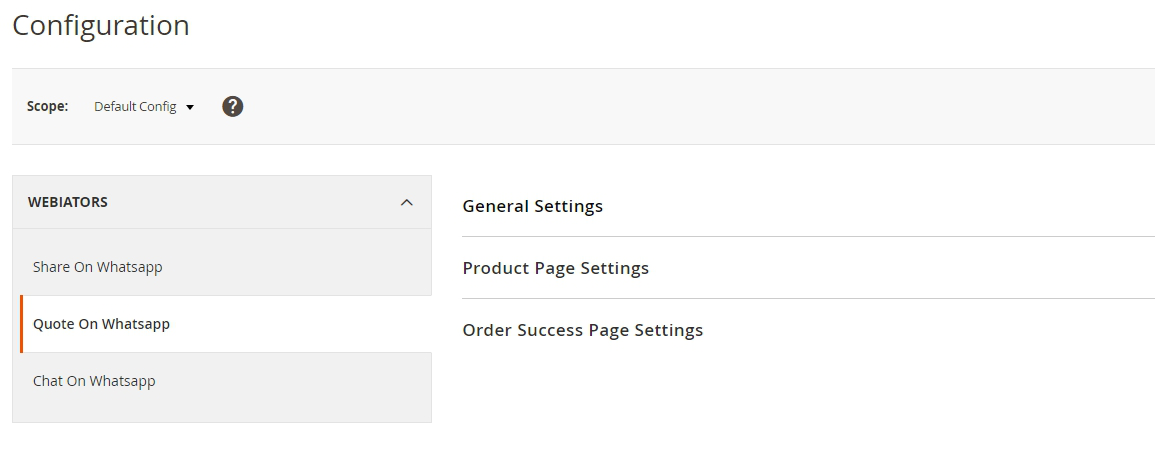Open the Default Config scope dropdown

pyautogui.click(x=135, y=106)
